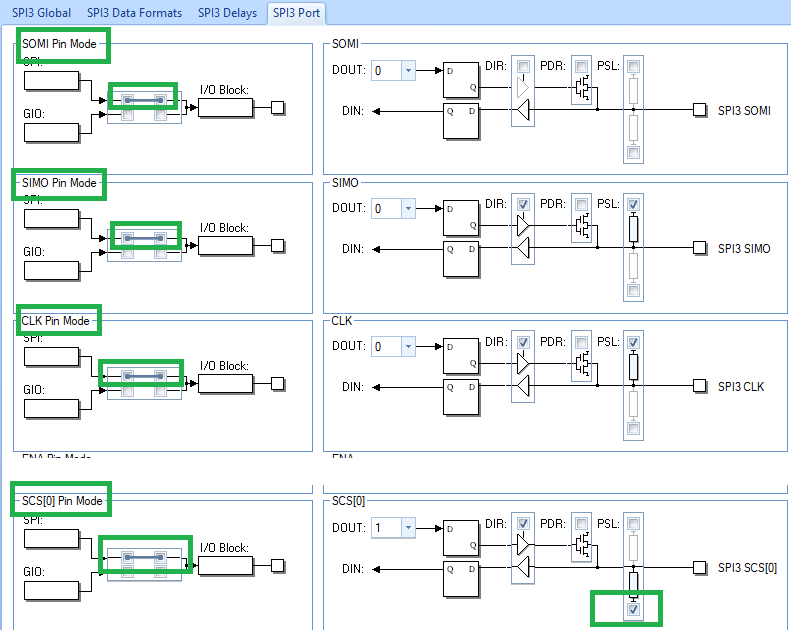Viewport: 791px width, 630px height.
Task: Click the SPI3 SOMI pin terminal square
Action: tap(699, 109)
